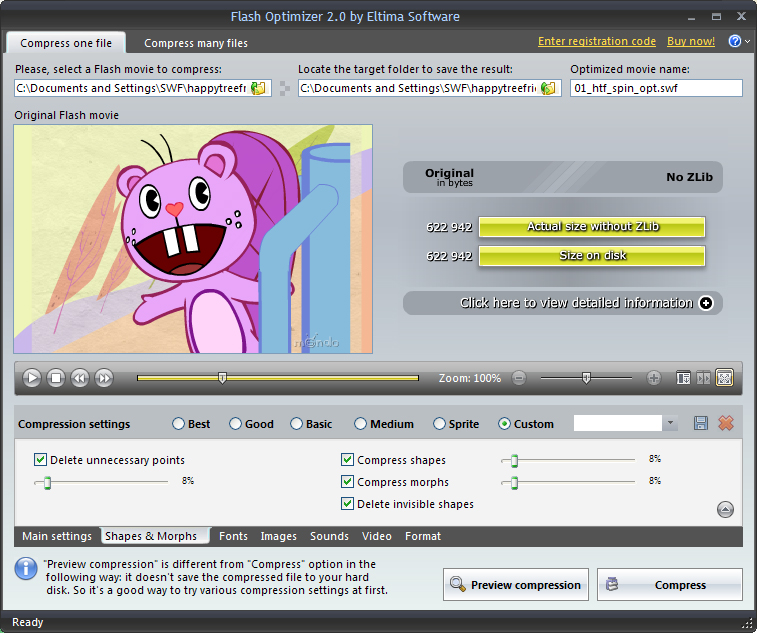Click the rewind button in player bar
The image size is (757, 633).
[x=80, y=378]
